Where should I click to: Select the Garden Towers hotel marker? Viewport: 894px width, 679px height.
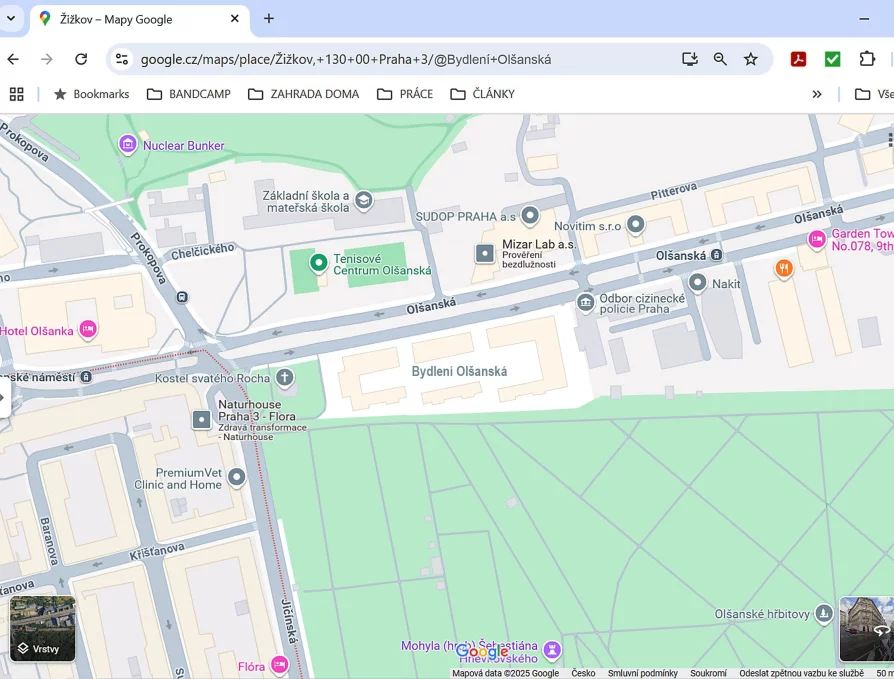[x=817, y=239]
